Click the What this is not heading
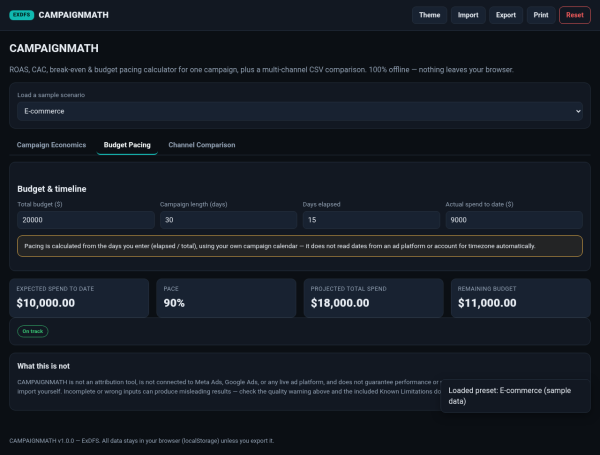 coord(43,366)
